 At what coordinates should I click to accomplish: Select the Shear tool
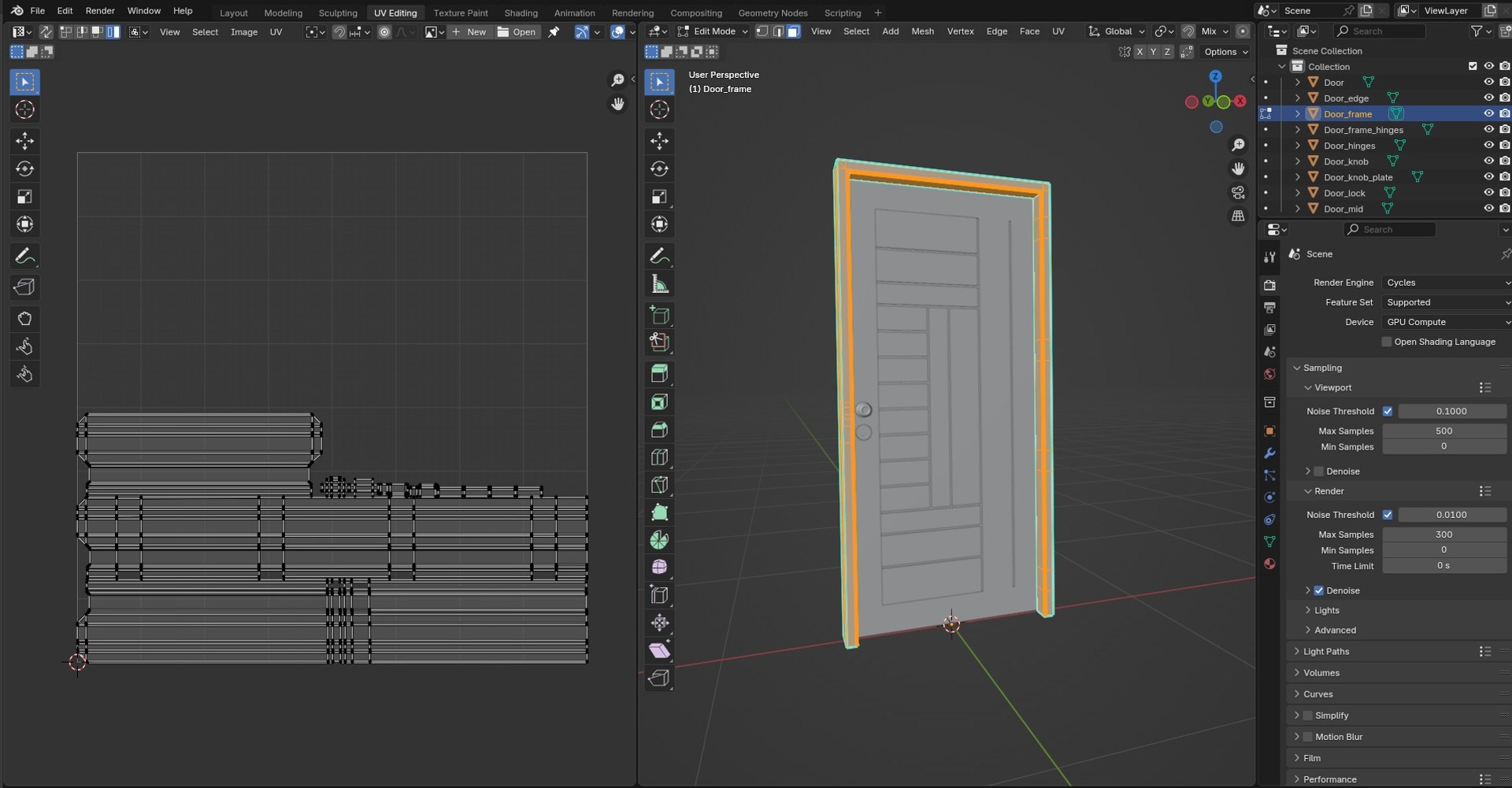pos(659,650)
